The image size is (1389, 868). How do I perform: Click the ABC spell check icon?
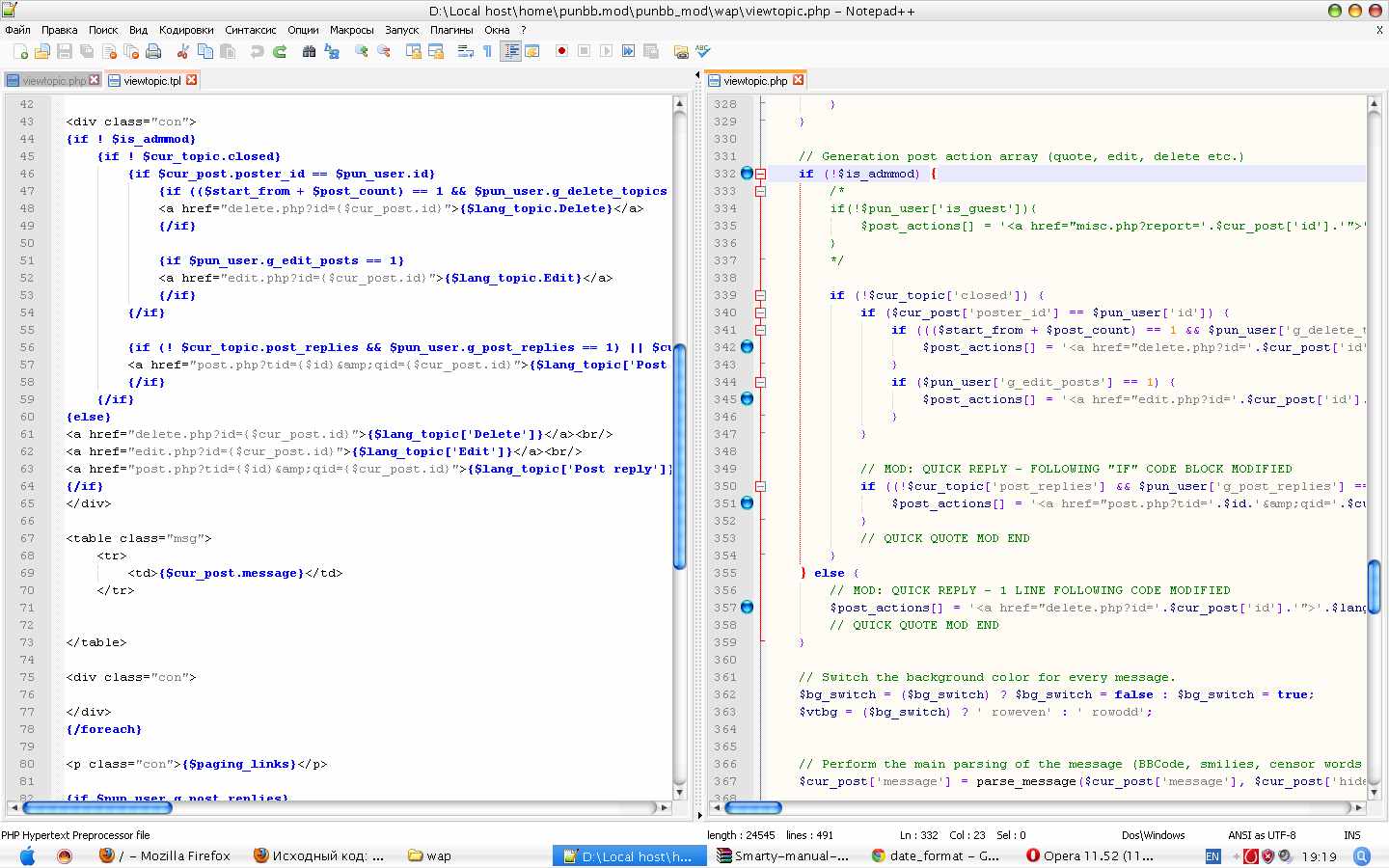703,51
